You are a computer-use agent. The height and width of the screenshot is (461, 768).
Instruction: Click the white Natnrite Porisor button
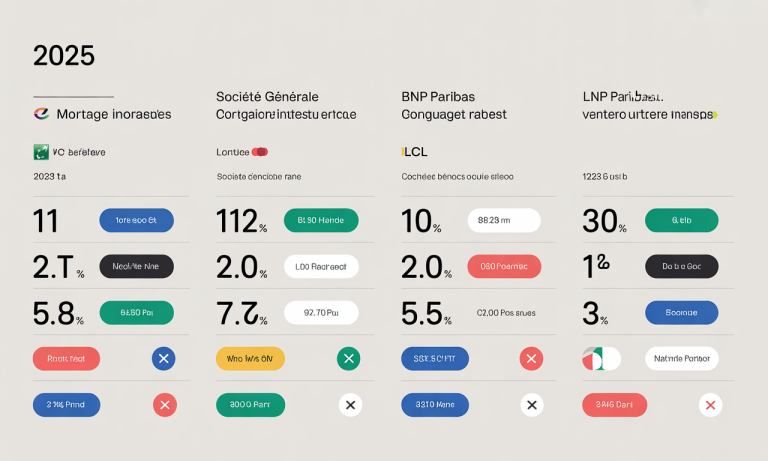pyautogui.click(x=681, y=358)
